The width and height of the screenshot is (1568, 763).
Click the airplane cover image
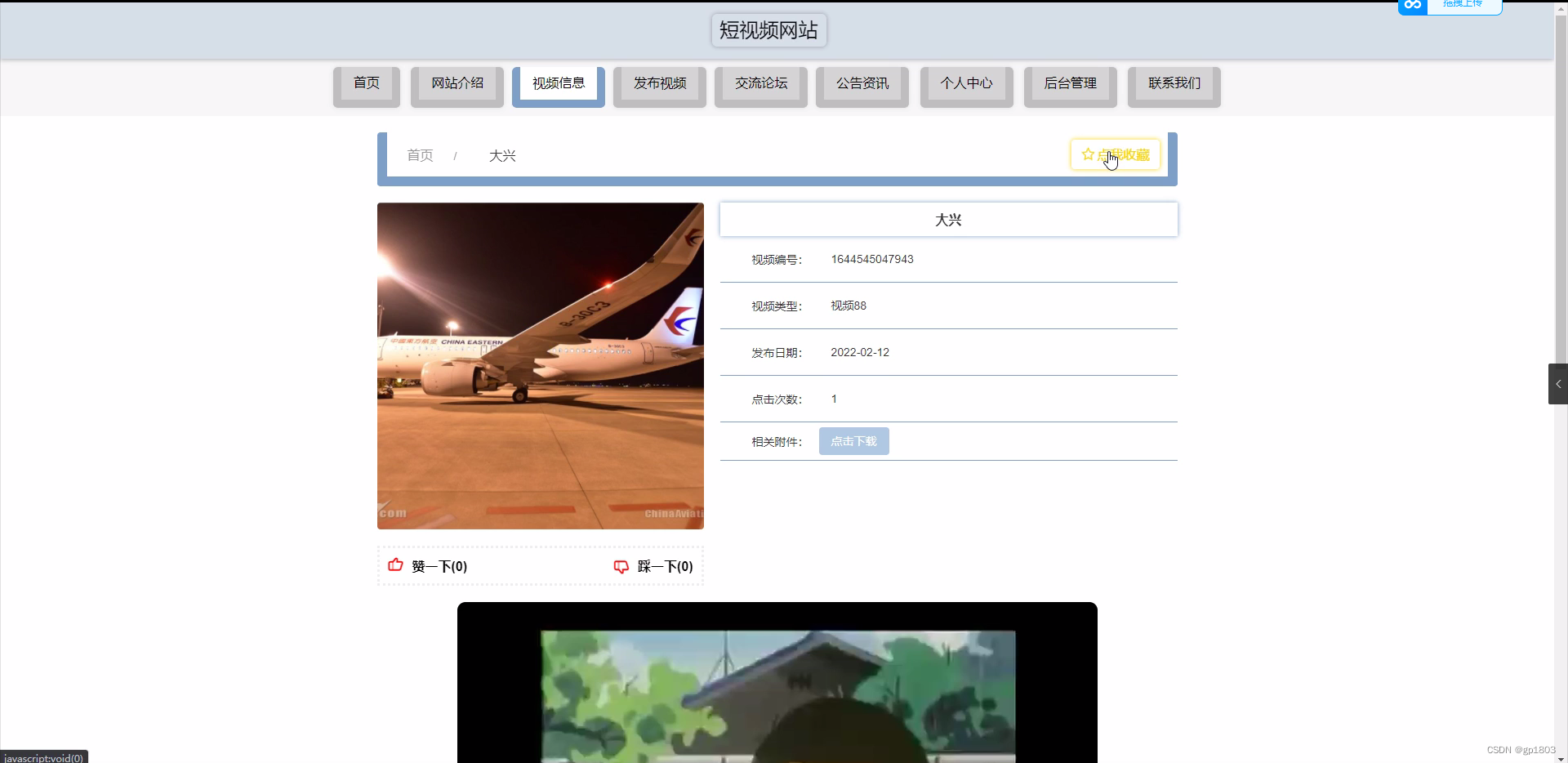[541, 366]
